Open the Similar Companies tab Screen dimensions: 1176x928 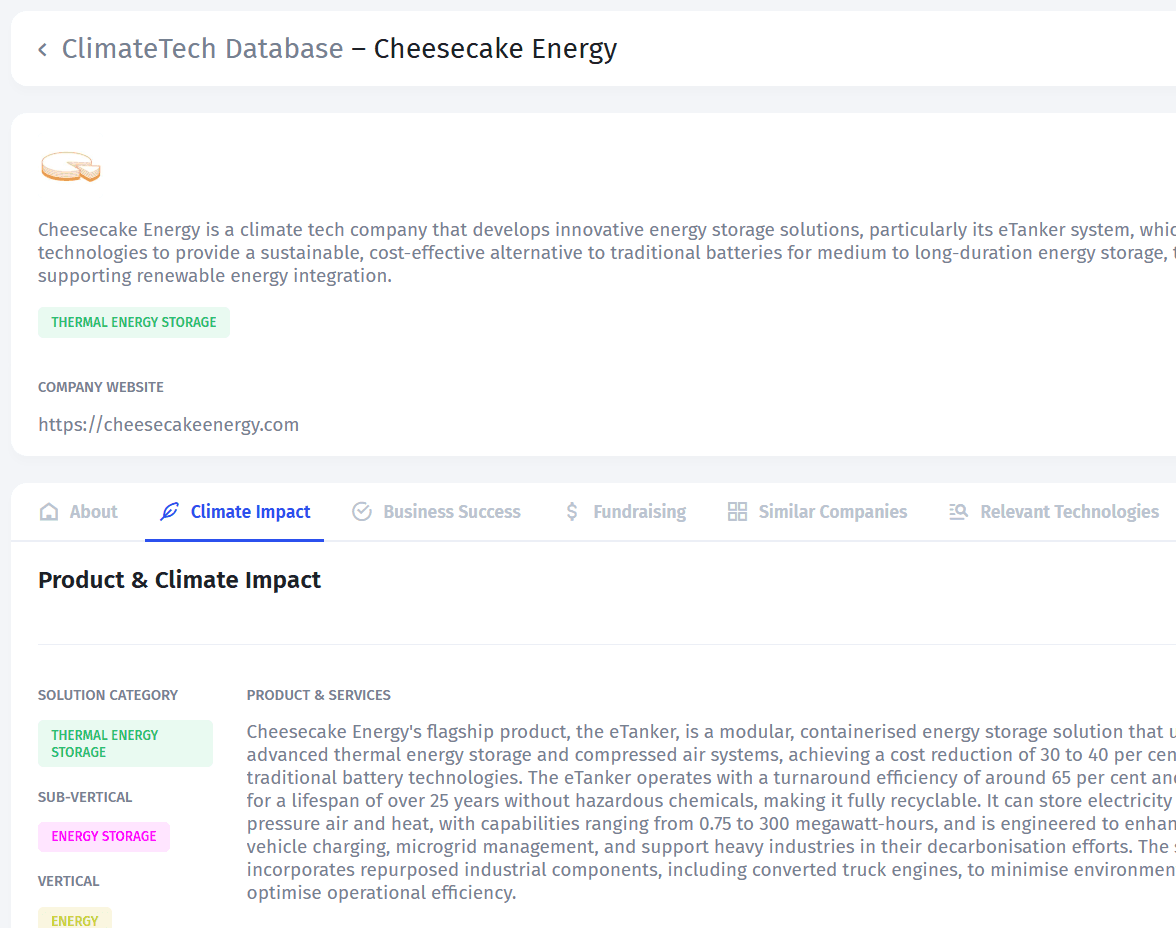point(818,512)
